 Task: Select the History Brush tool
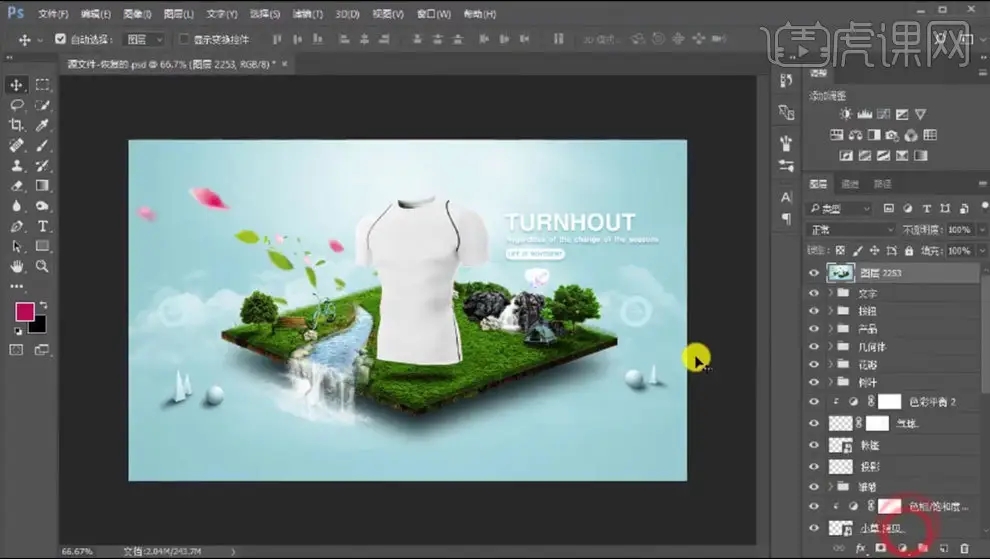(x=42, y=165)
